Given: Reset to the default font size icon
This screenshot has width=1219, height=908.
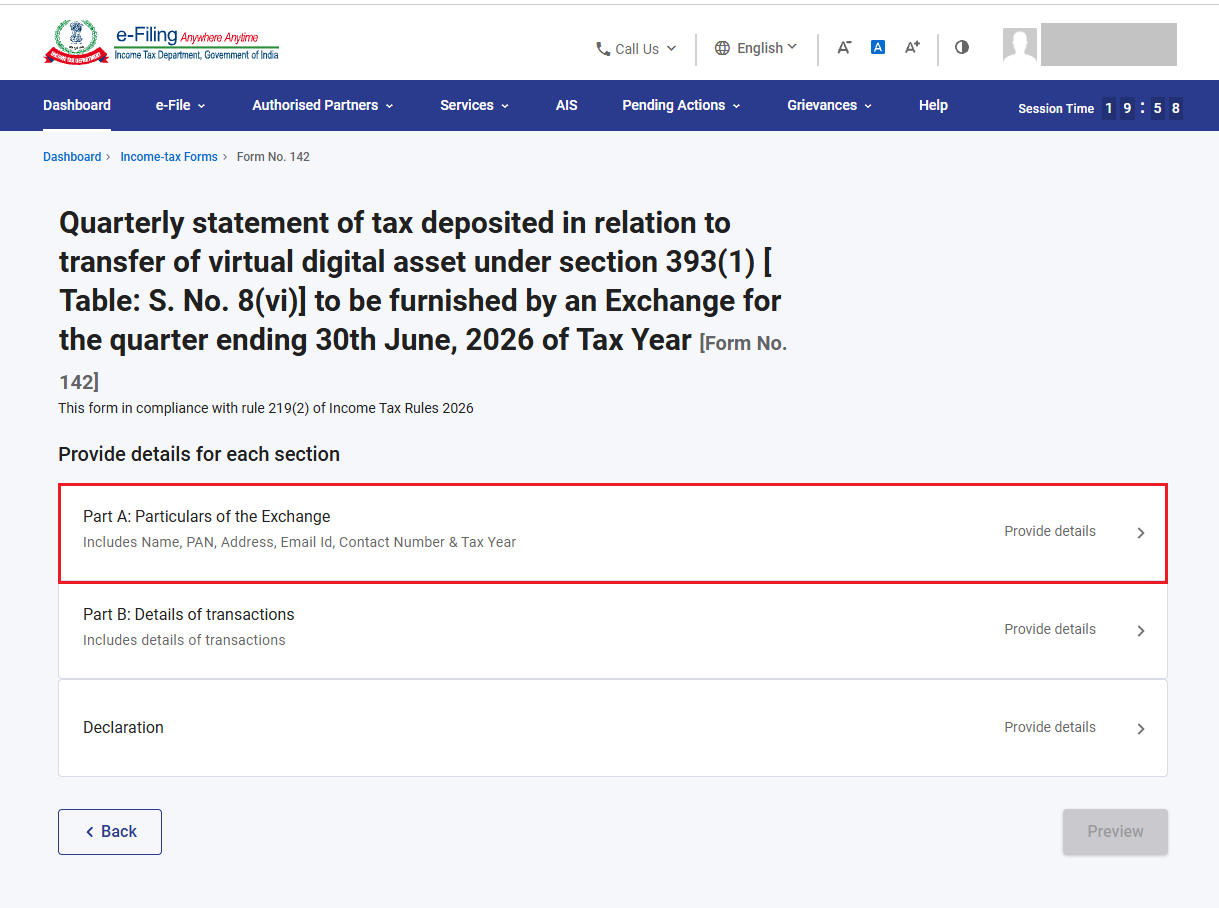Looking at the screenshot, I should (x=878, y=47).
